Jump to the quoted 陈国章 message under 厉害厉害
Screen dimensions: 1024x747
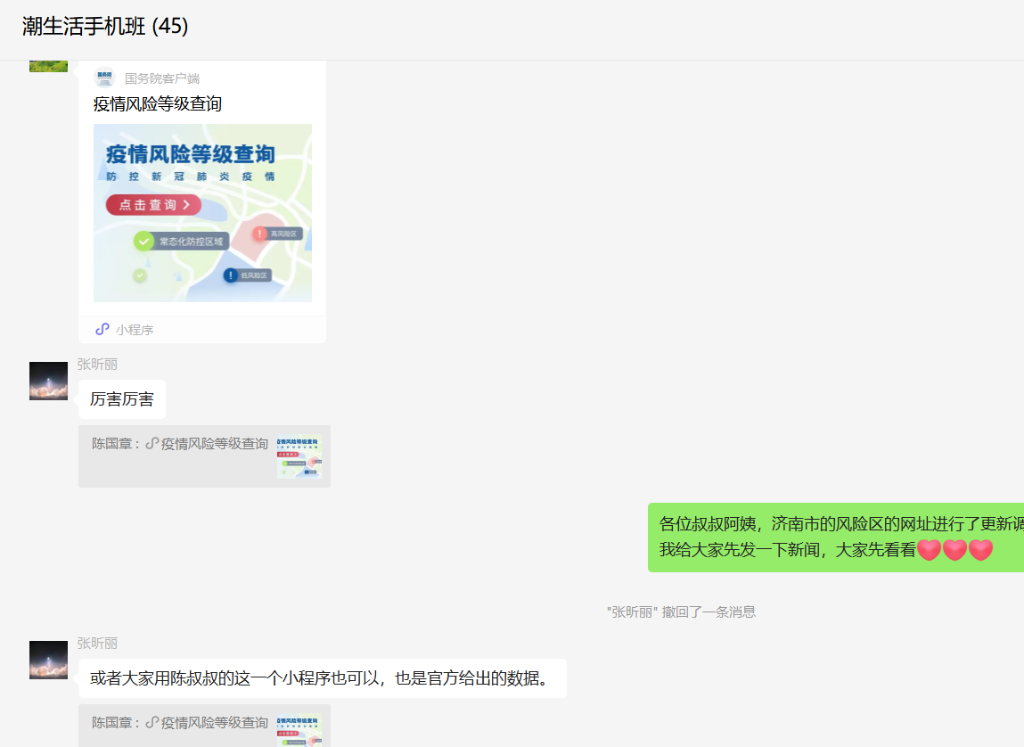click(x=180, y=444)
